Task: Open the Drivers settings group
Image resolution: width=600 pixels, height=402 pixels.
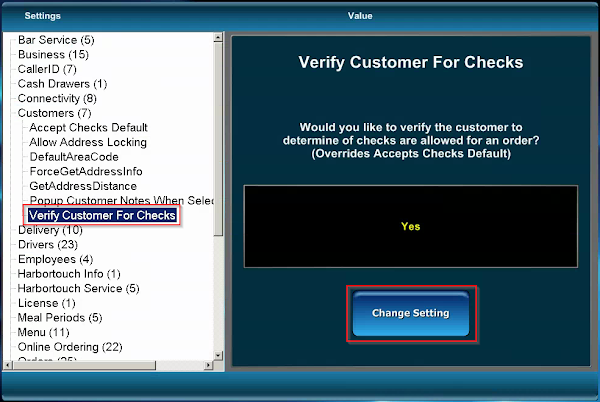Action: pyautogui.click(x=48, y=245)
